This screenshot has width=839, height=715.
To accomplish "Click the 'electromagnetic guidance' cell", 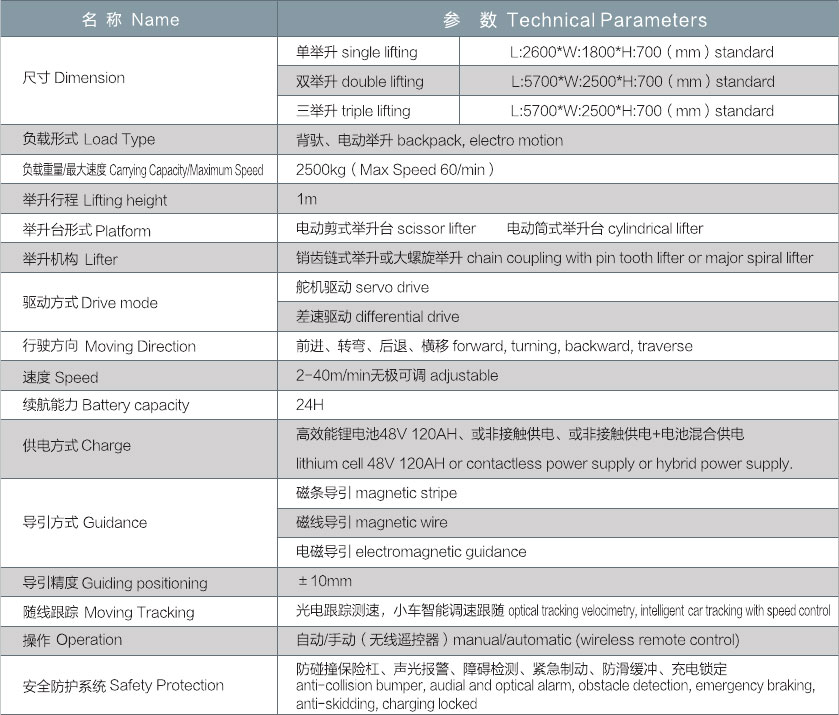I will coord(411,552).
